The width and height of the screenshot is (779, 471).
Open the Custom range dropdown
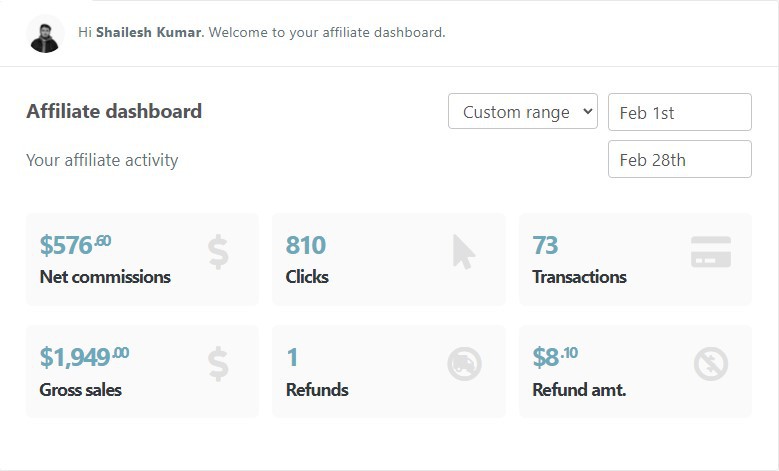523,111
